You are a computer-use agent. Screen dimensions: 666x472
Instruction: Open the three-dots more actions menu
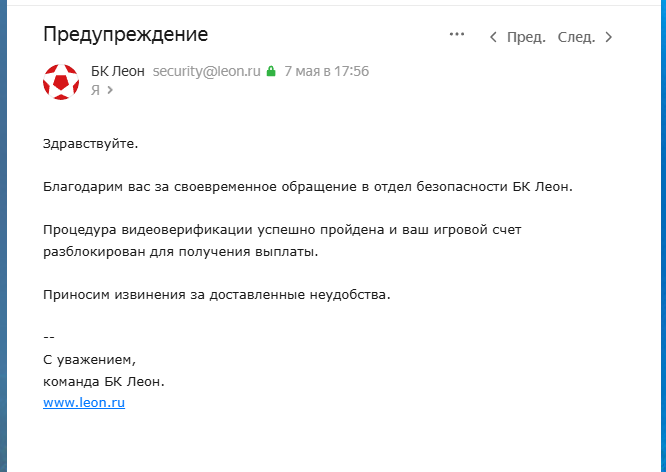tap(457, 35)
